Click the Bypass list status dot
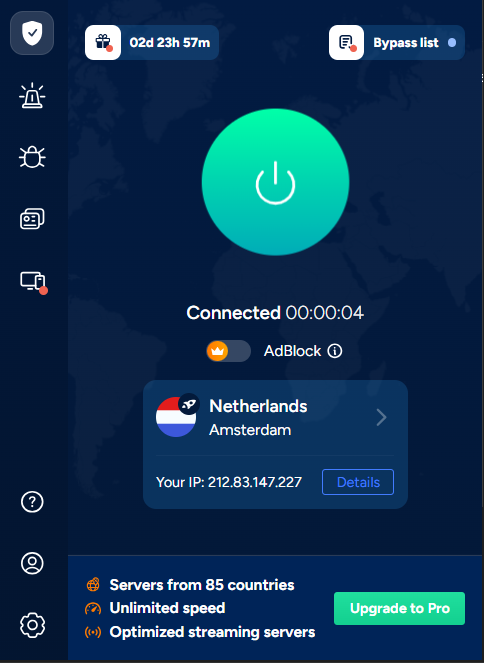 click(x=452, y=43)
